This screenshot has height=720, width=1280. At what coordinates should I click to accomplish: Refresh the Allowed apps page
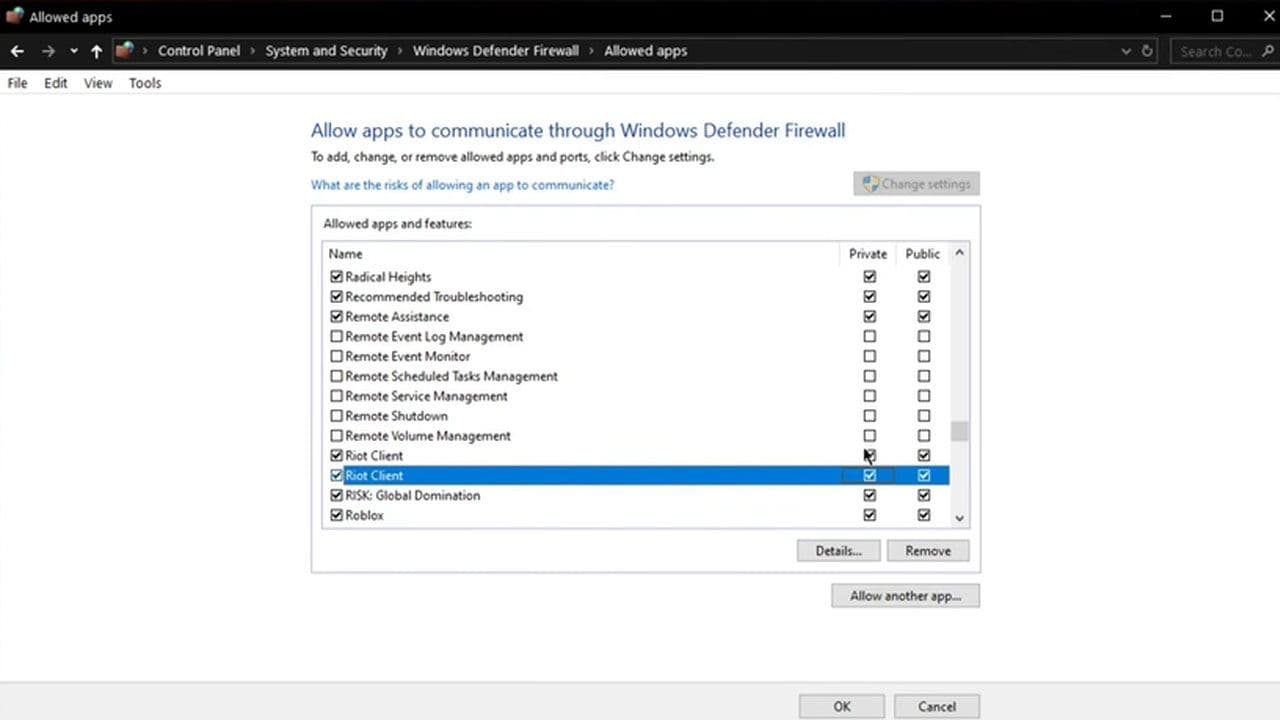(x=1147, y=51)
